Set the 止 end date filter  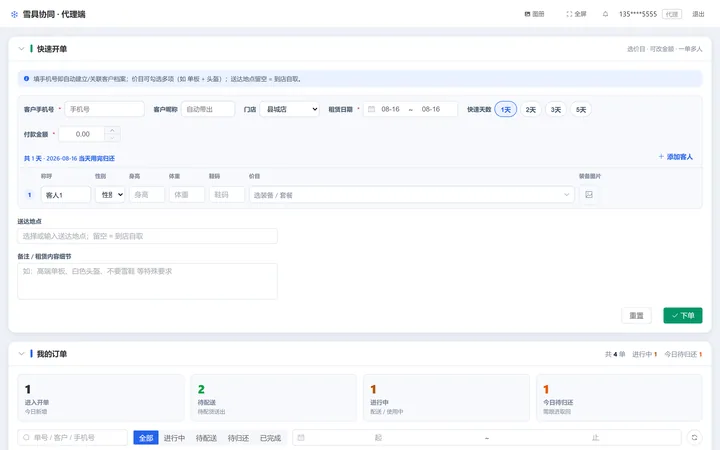[595, 438]
